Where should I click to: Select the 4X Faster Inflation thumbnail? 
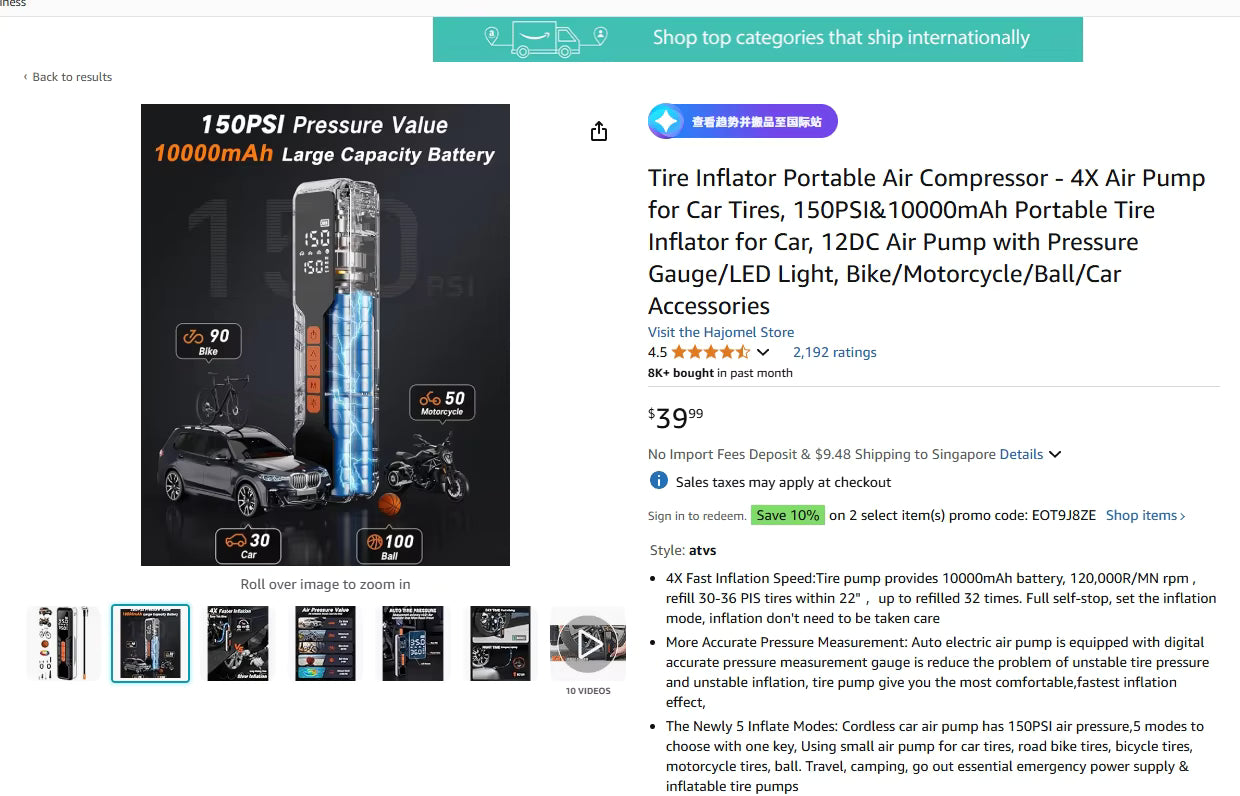click(x=237, y=644)
